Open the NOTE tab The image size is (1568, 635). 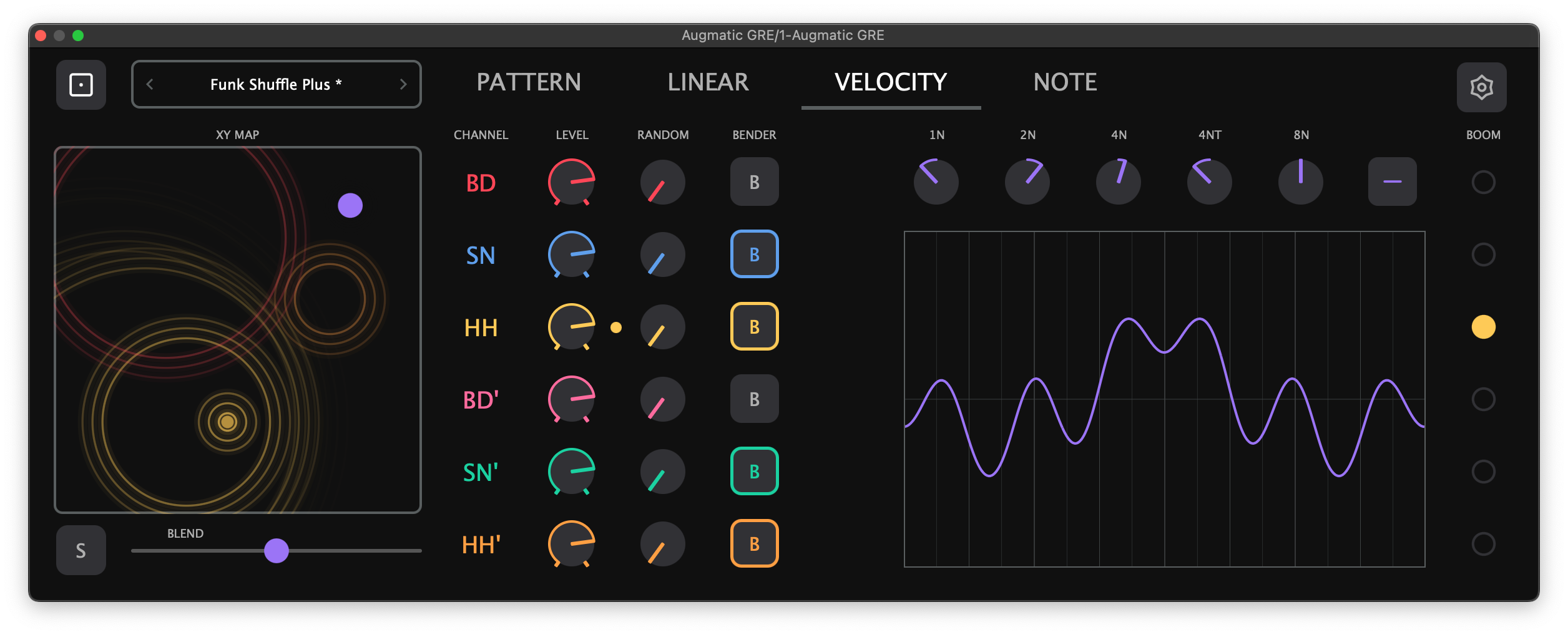tap(1065, 82)
